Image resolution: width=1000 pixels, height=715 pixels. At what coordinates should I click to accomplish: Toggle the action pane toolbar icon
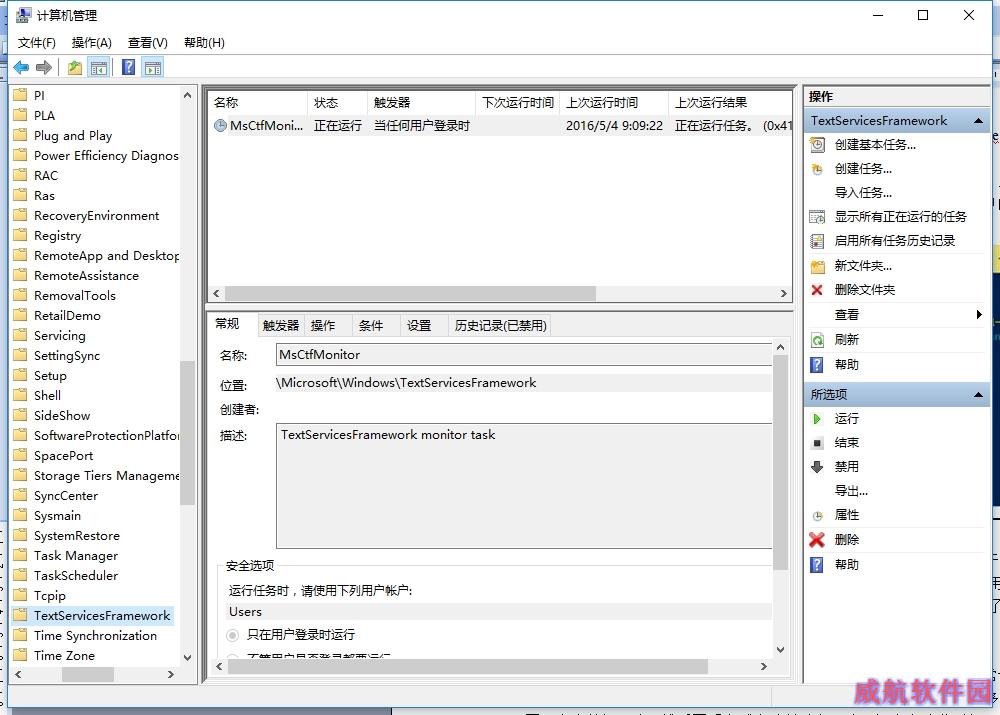153,67
